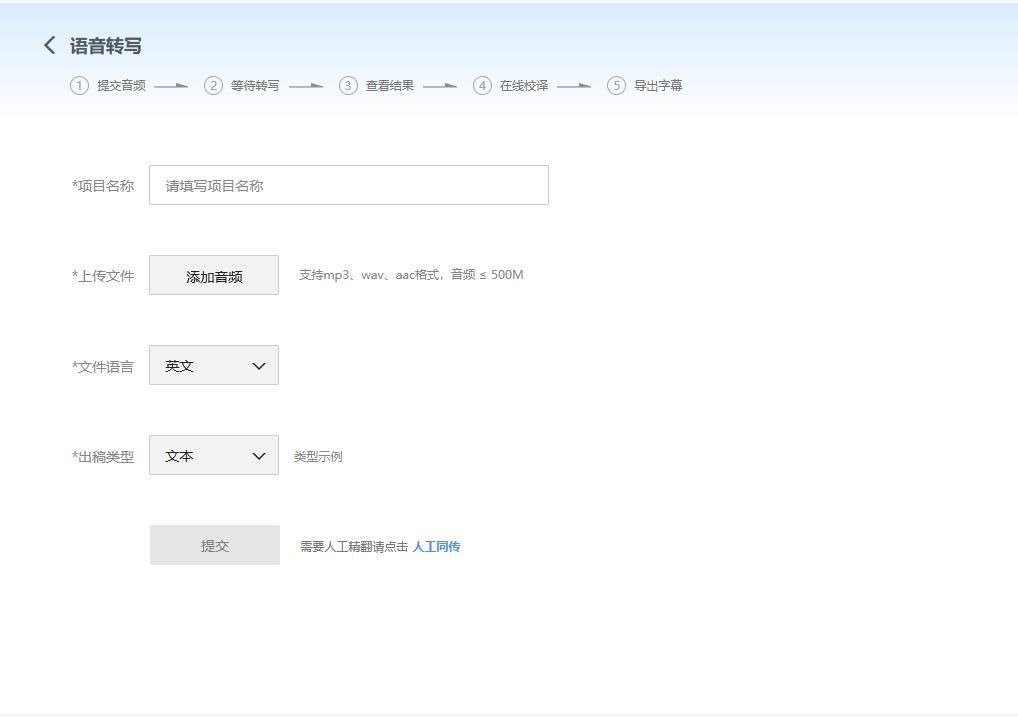Open the 出稿类型 output type dropdown
This screenshot has height=717, width=1018.
pyautogui.click(x=213, y=455)
